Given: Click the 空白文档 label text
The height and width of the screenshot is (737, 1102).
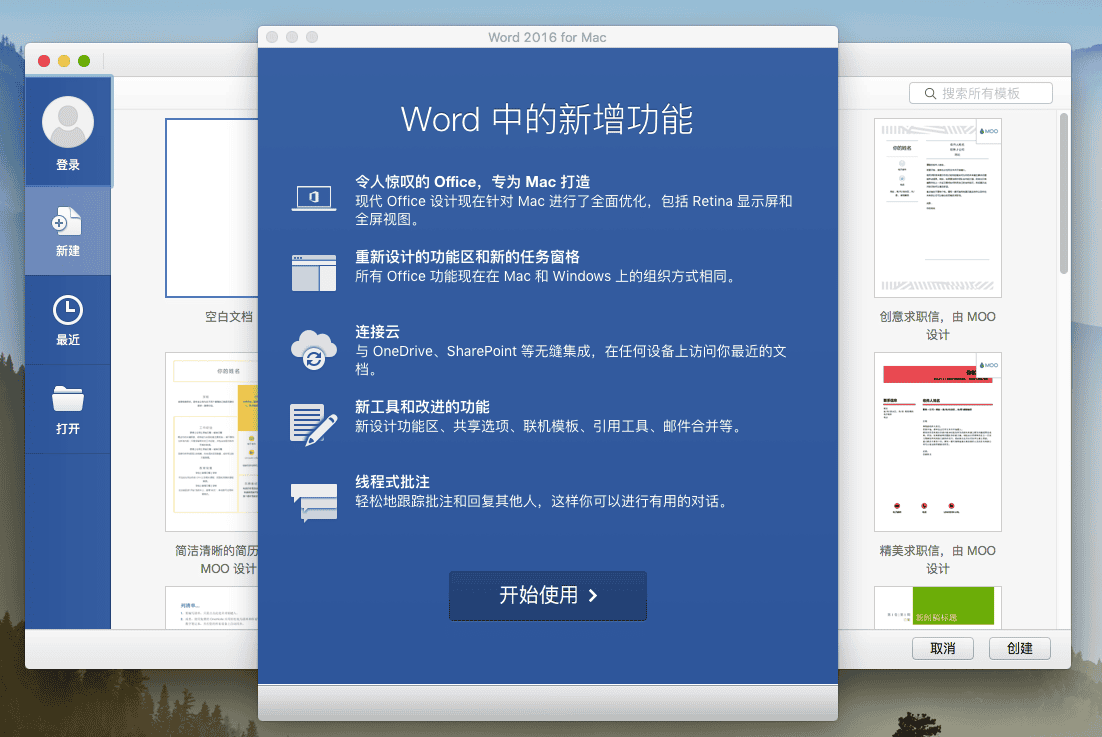Looking at the screenshot, I should 229,317.
